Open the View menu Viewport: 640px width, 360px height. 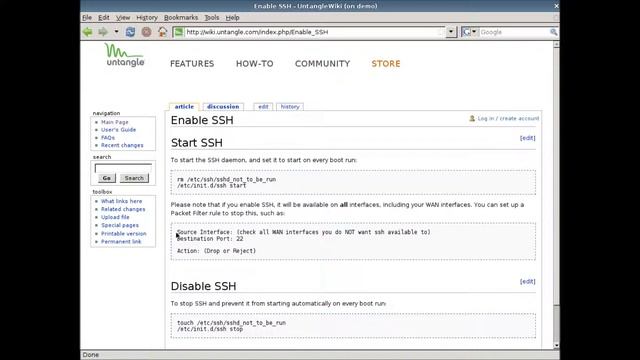click(123, 18)
